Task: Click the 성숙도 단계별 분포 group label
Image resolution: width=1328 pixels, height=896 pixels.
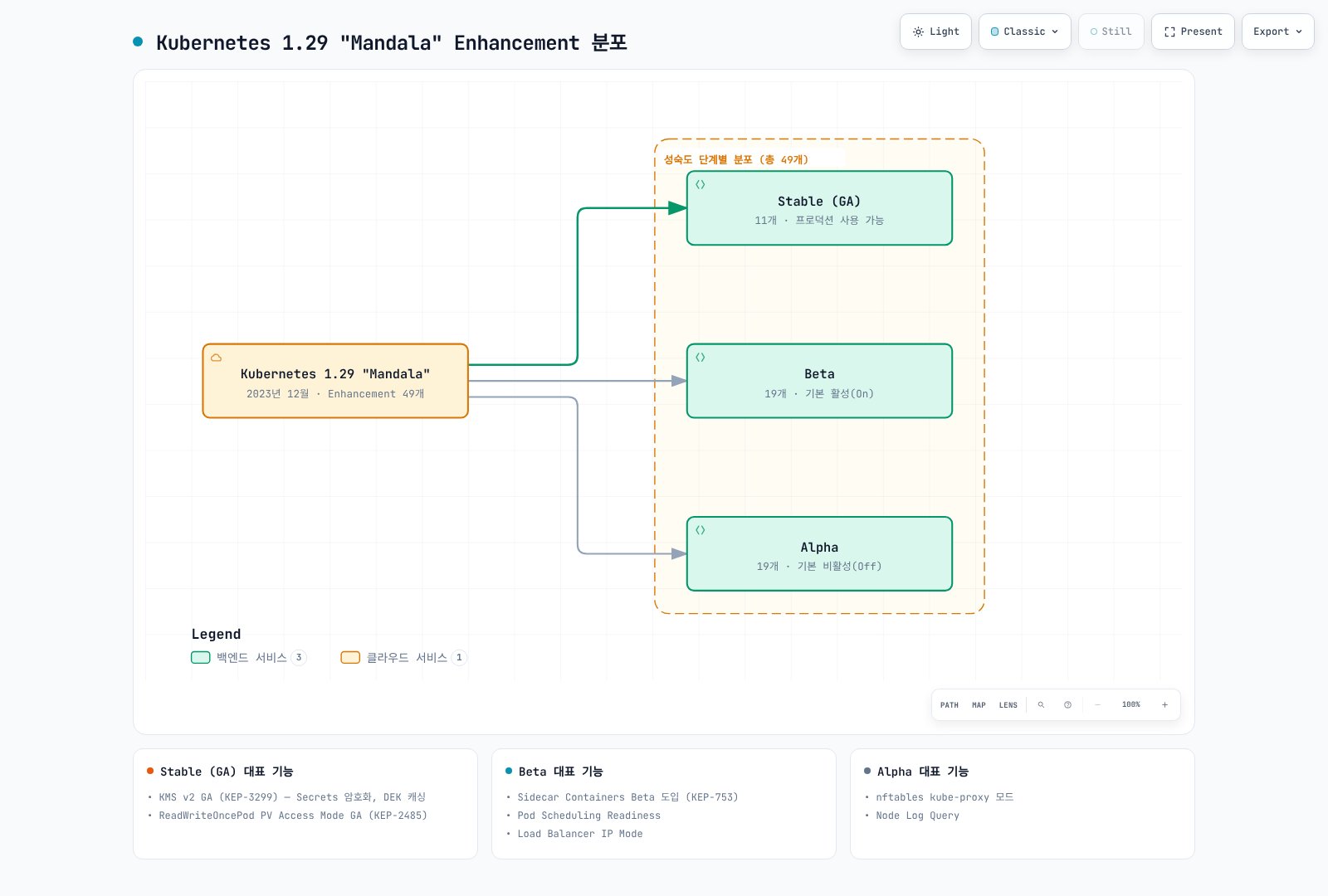Action: (735, 159)
